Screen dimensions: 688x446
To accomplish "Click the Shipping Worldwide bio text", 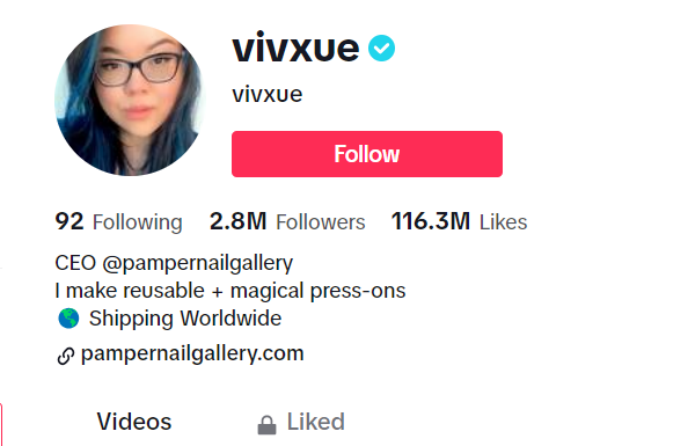I will pyautogui.click(x=185, y=318).
